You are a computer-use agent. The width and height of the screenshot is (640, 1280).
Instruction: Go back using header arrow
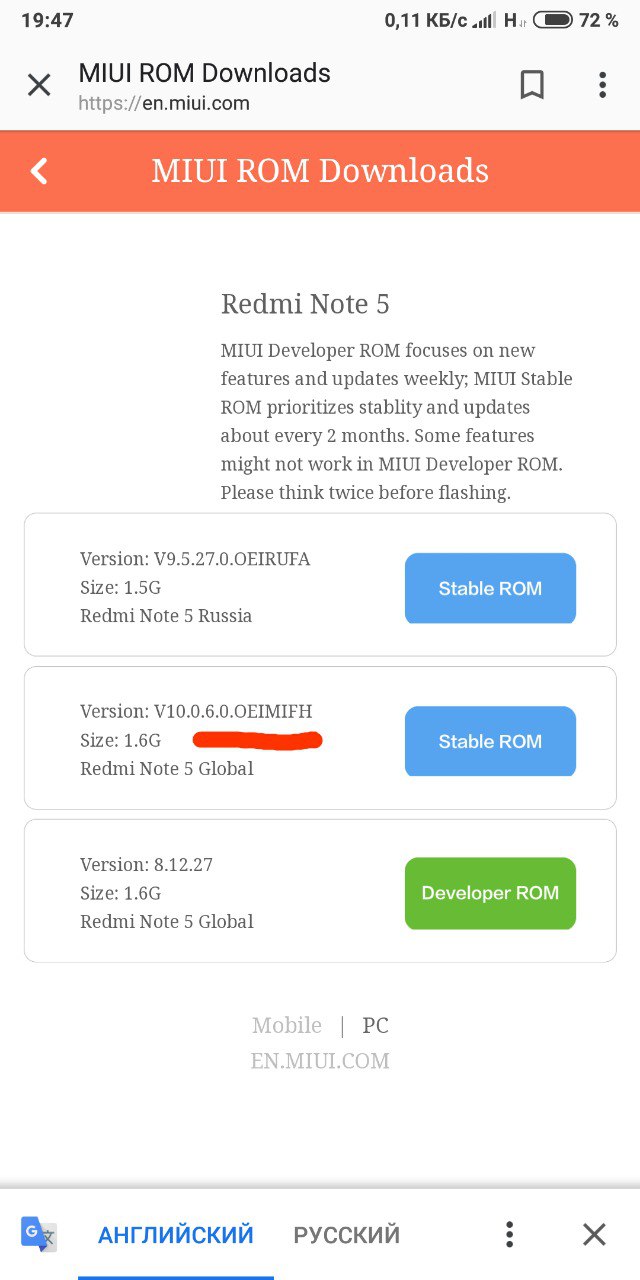tap(39, 171)
